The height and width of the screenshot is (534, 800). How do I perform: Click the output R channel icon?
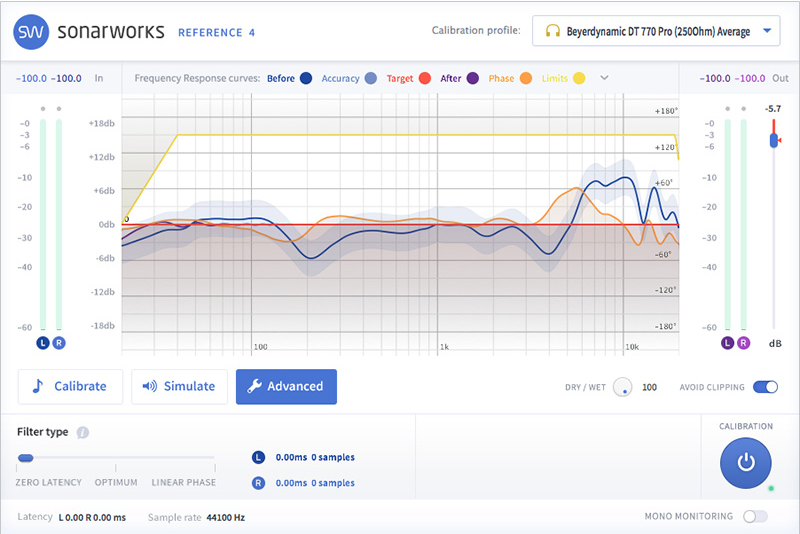point(743,343)
